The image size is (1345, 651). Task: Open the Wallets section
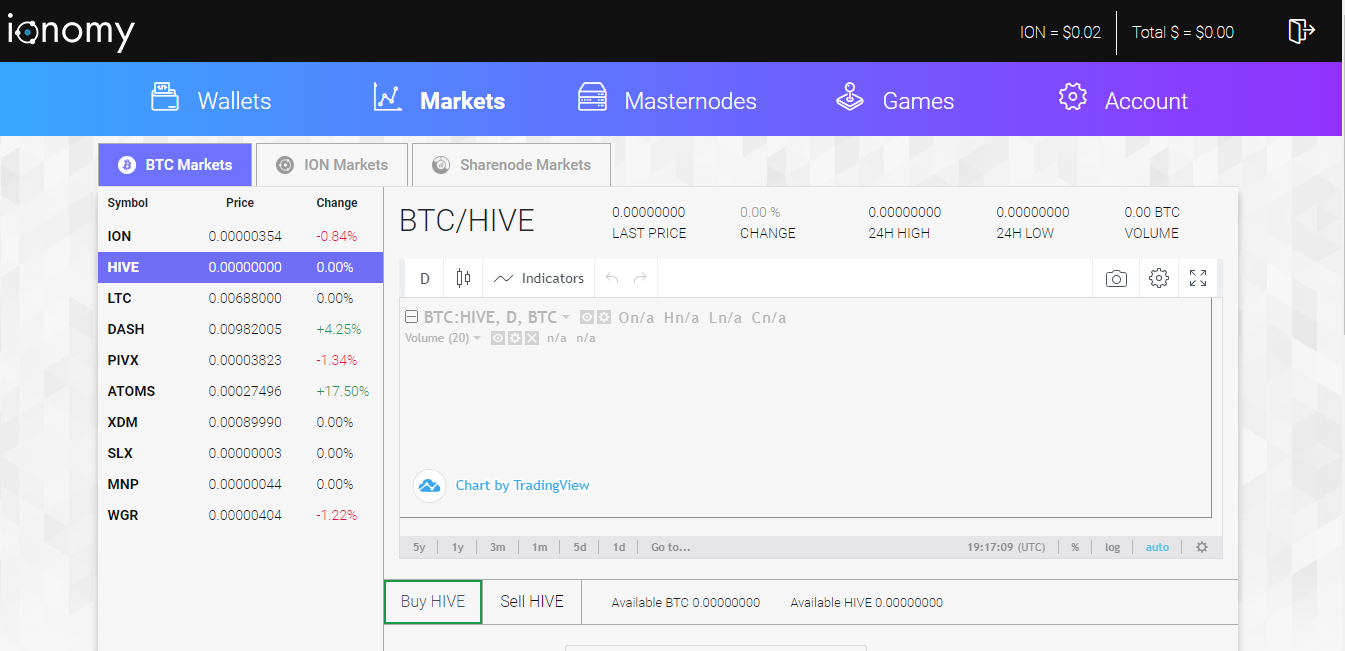(211, 99)
